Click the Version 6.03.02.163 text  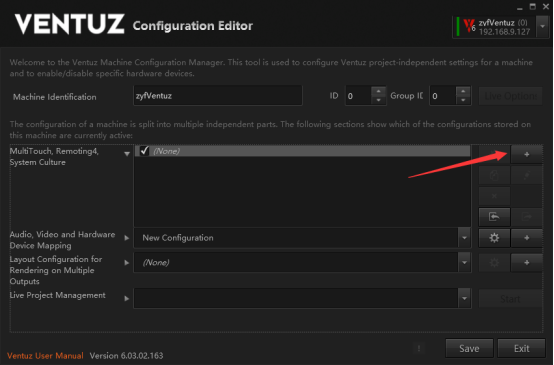pos(126,355)
